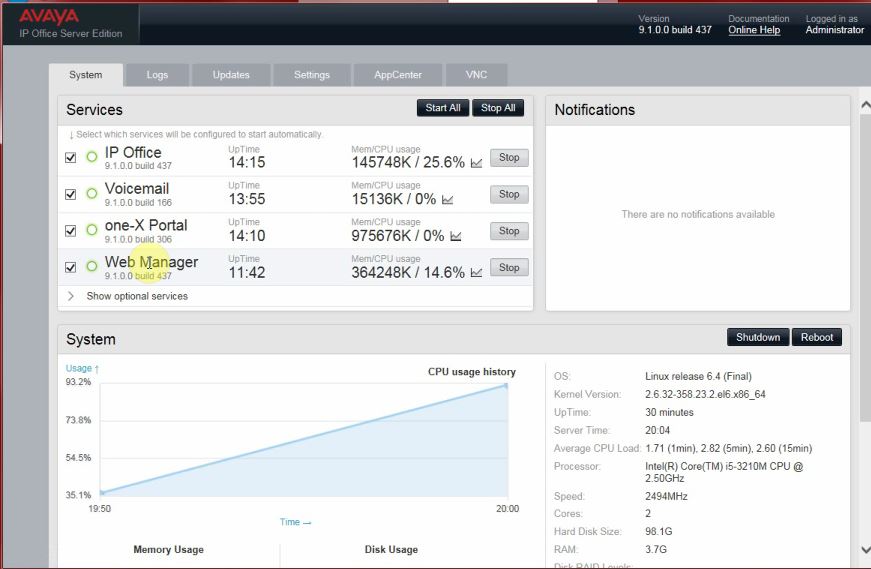The width and height of the screenshot is (871, 569).
Task: Click the Voicemail status indicator circle
Action: click(92, 193)
